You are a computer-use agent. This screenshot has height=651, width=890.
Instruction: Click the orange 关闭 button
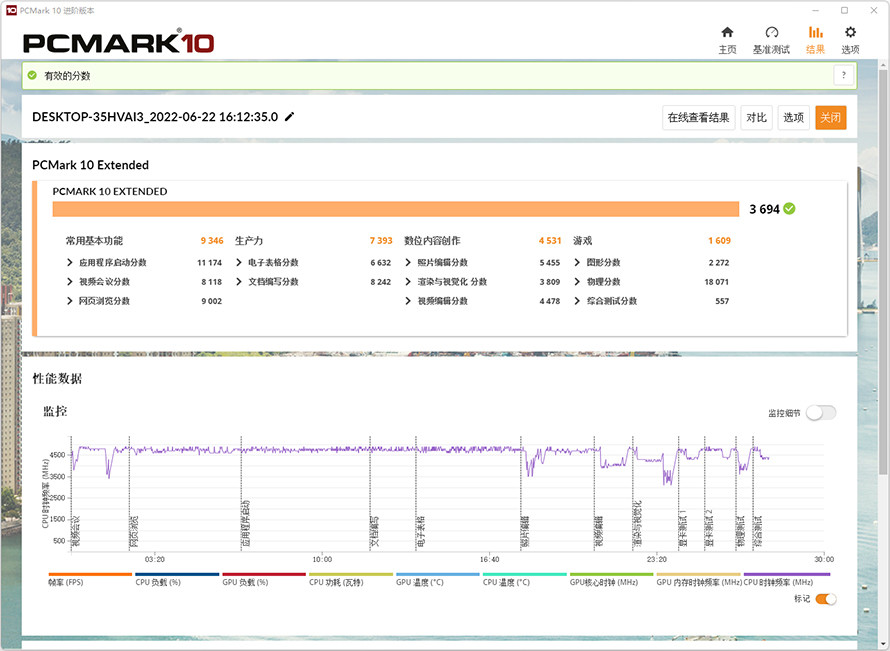[x=830, y=117]
